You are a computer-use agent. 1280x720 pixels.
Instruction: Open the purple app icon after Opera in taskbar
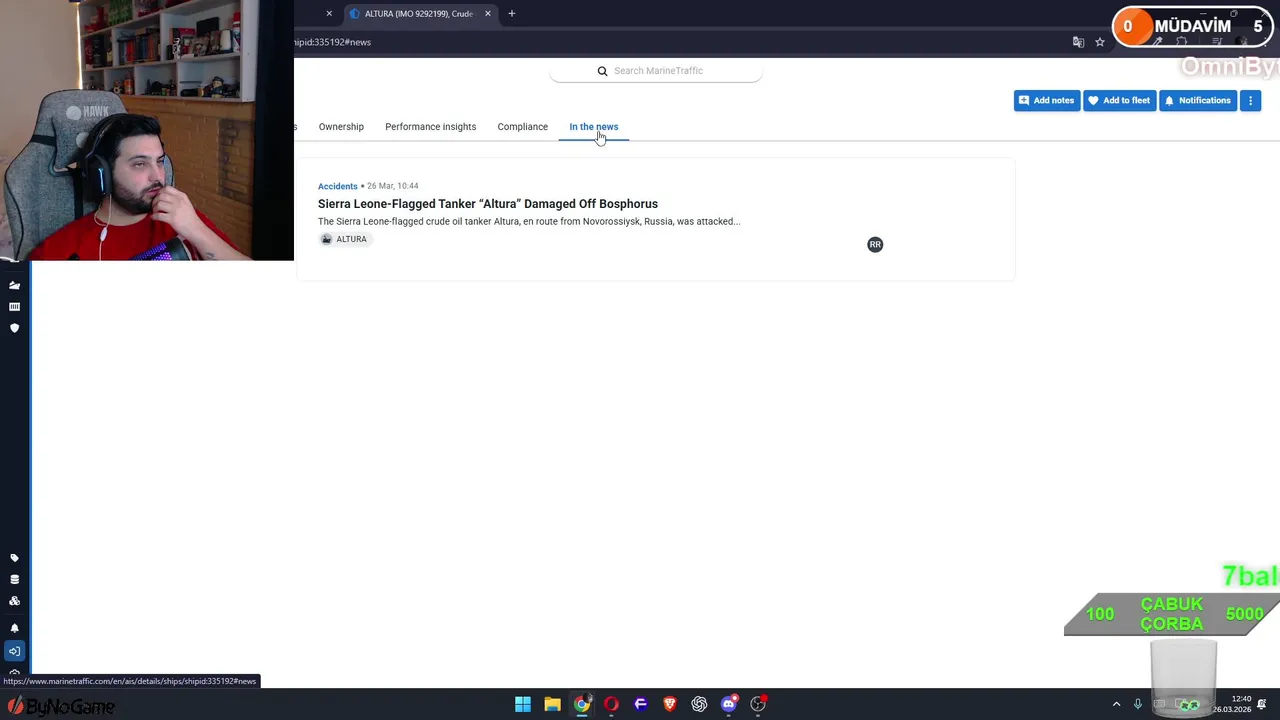[x=641, y=704]
